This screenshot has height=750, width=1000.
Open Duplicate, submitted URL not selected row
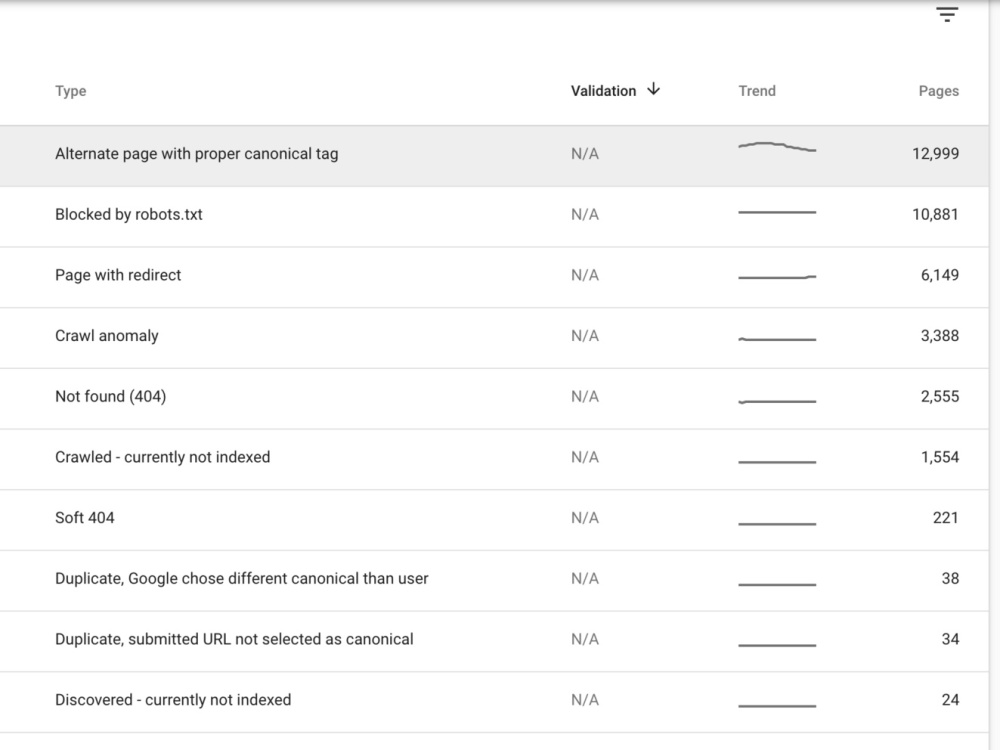(494, 641)
